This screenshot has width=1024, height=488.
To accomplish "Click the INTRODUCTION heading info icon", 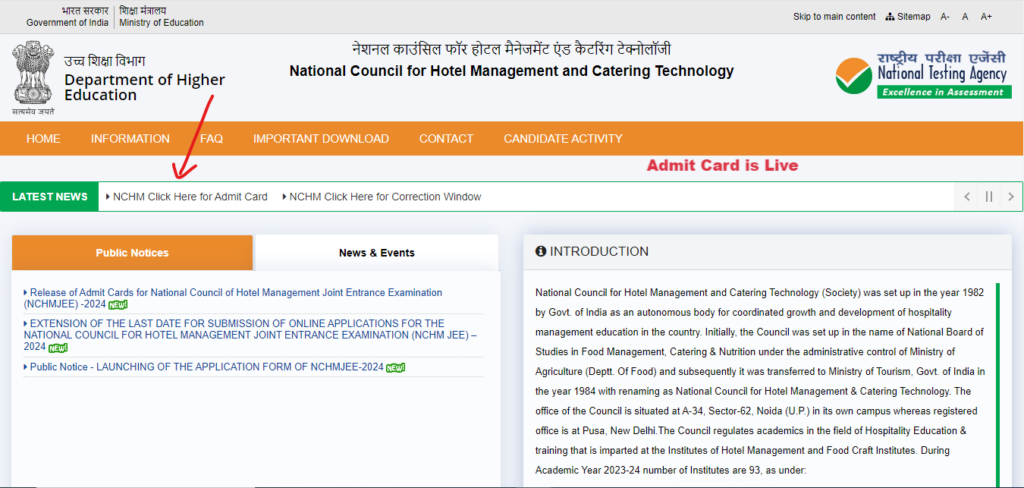I will (x=540, y=252).
